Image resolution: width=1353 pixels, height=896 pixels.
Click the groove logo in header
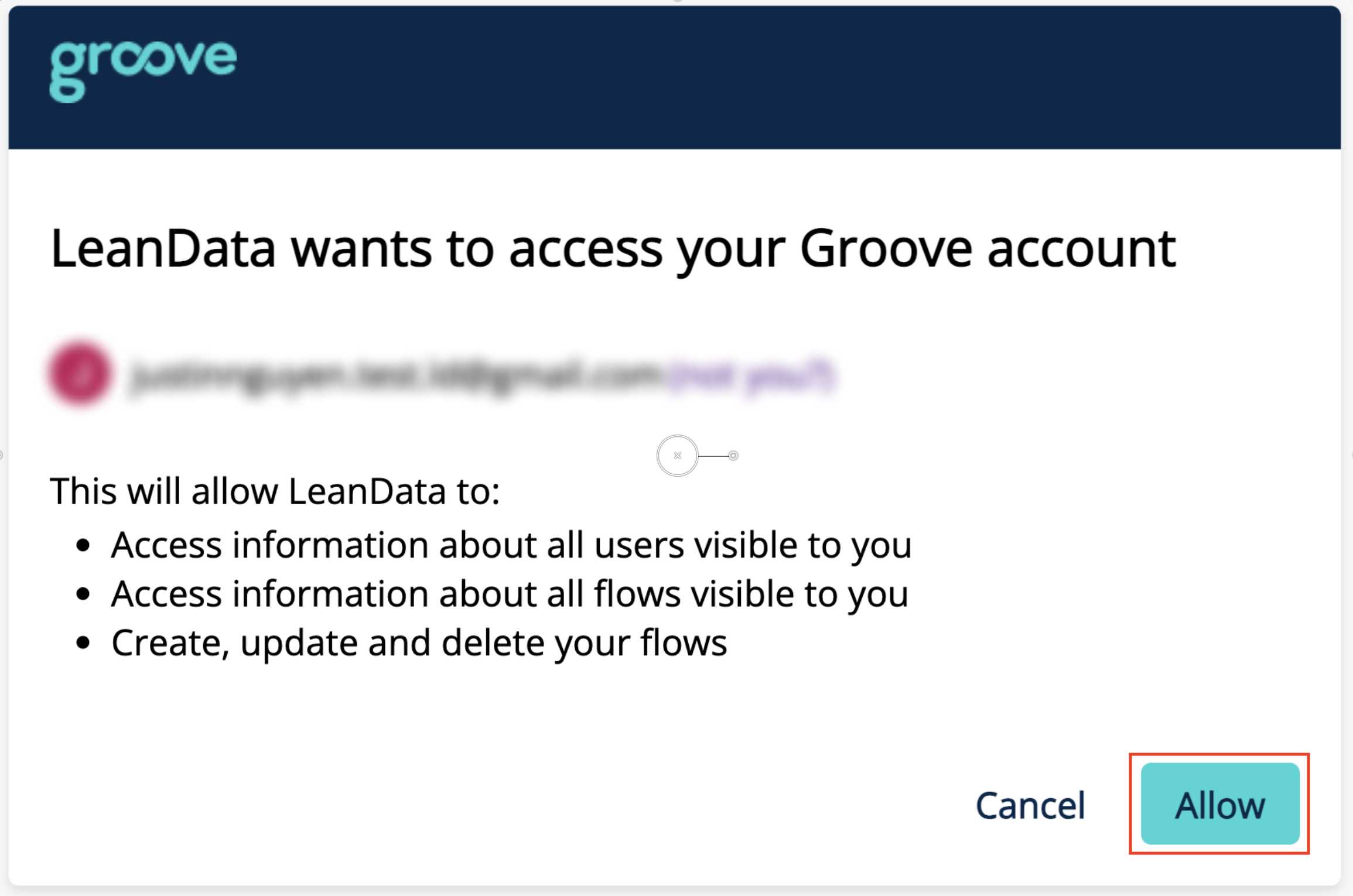pos(143,71)
